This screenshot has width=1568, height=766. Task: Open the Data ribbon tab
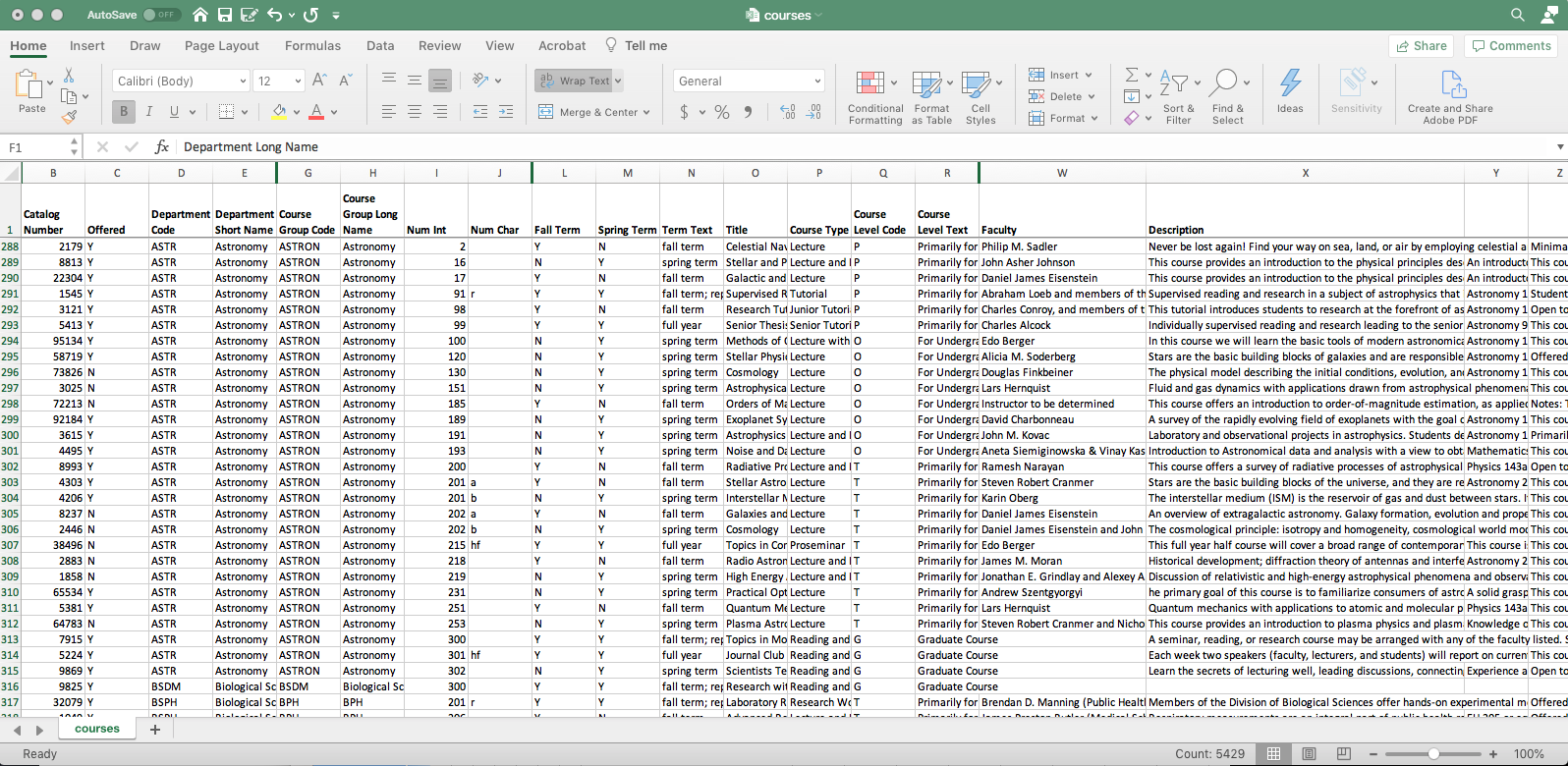pos(380,45)
